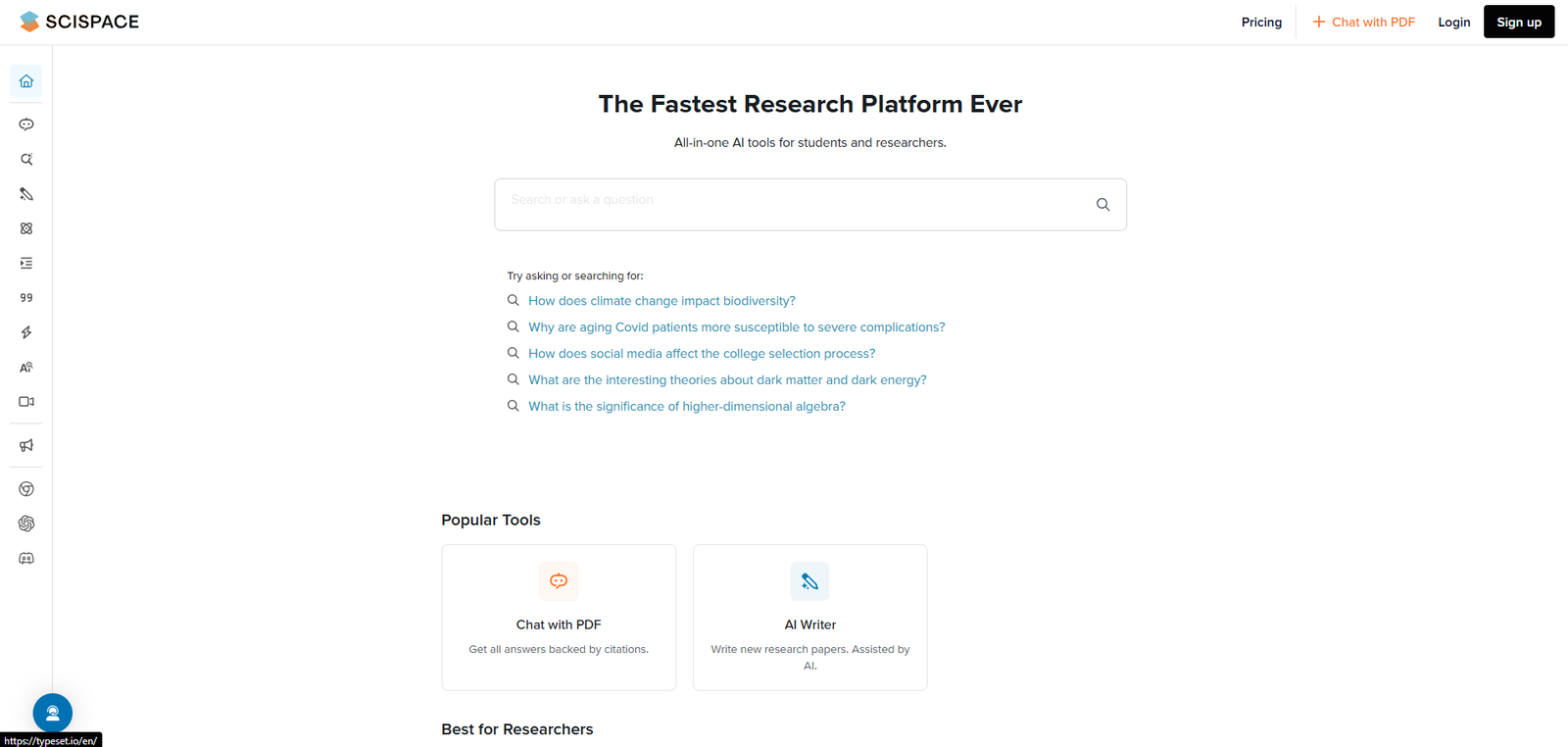The height and width of the screenshot is (747, 1568).
Task: Open the Chrome extension sidebar icon
Action: click(26, 489)
